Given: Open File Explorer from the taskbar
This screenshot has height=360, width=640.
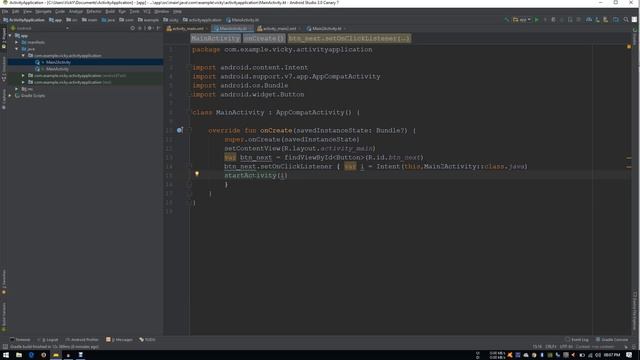Looking at the screenshot, I should pos(19,355).
